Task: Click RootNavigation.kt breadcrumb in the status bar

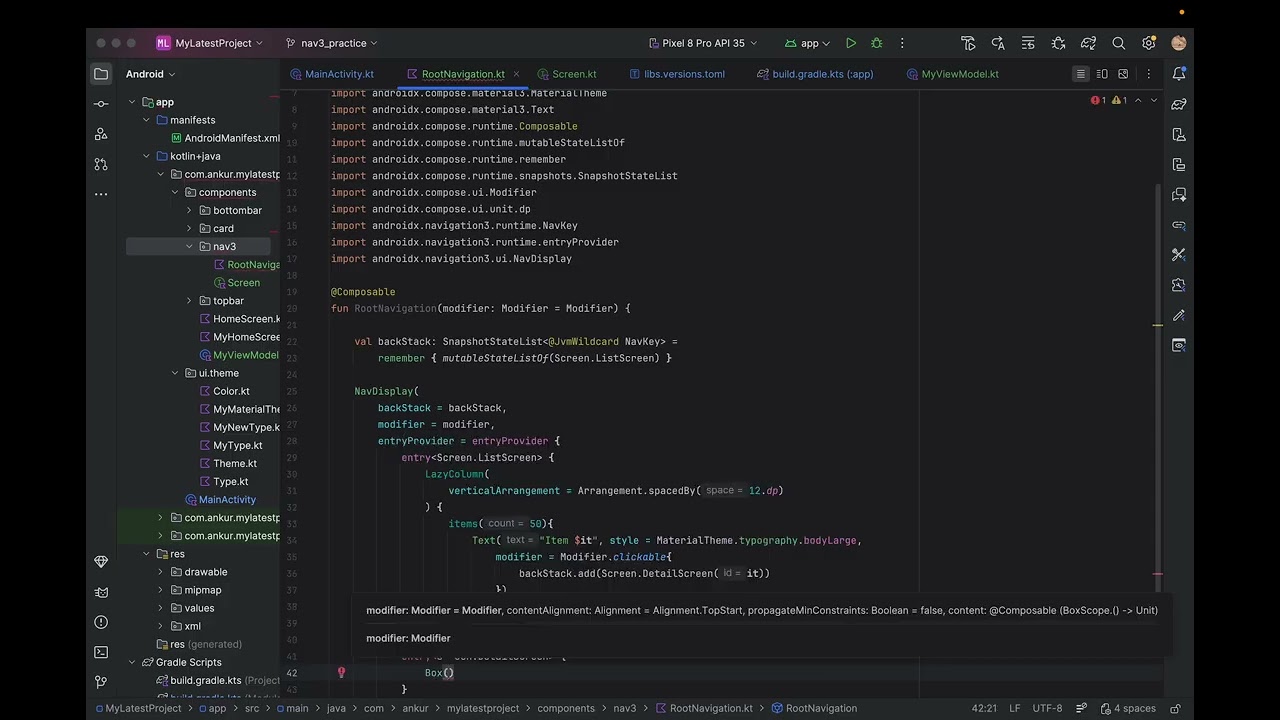Action: [x=704, y=708]
